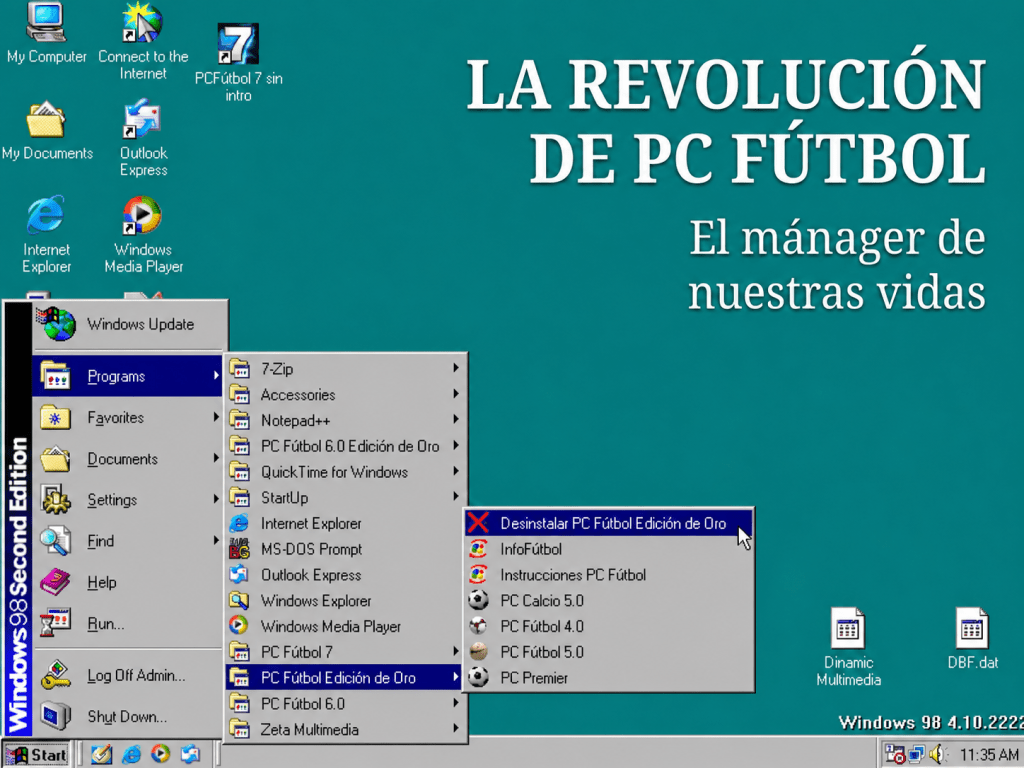Click the network monitors tray icon

point(916,754)
